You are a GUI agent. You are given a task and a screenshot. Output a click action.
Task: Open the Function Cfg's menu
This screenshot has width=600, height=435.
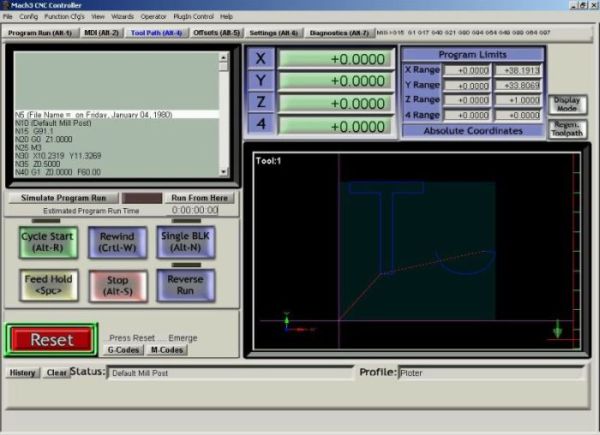click(64, 16)
